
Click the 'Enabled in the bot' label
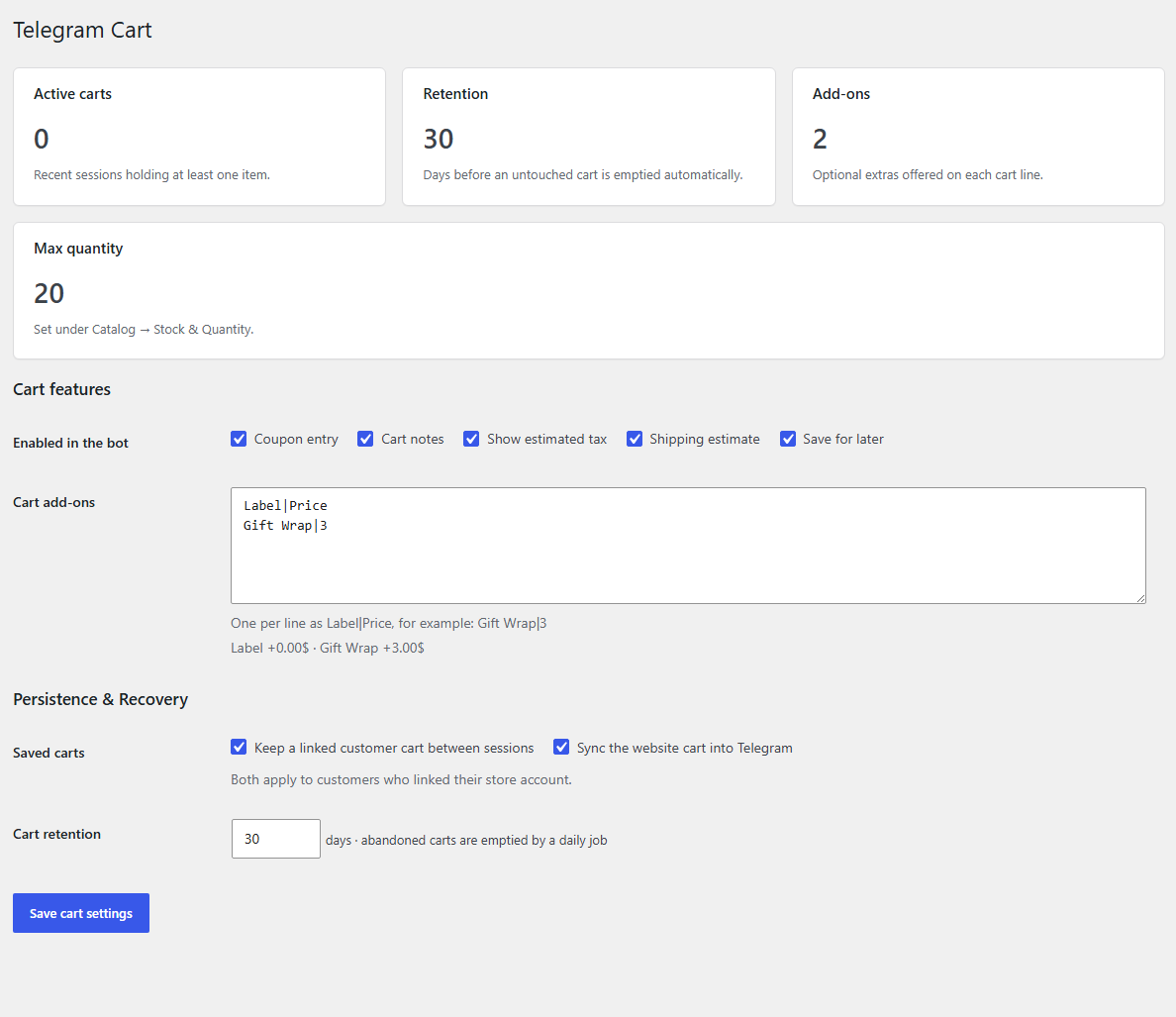pyautogui.click(x=70, y=443)
